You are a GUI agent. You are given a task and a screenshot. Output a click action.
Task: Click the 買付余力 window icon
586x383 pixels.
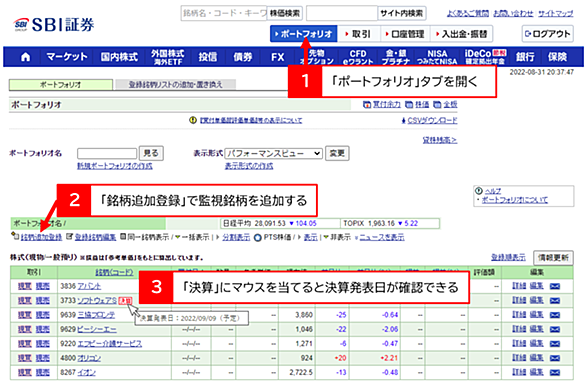(x=367, y=105)
